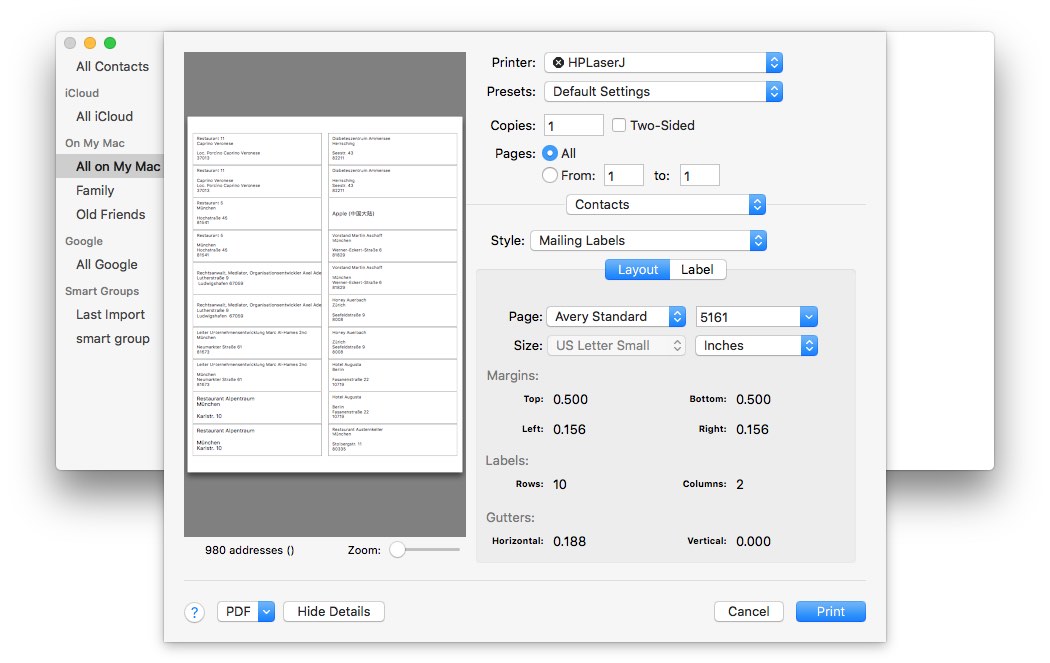Select the From page range radio button
Image resolution: width=1050 pixels, height=663 pixels.
tap(549, 176)
